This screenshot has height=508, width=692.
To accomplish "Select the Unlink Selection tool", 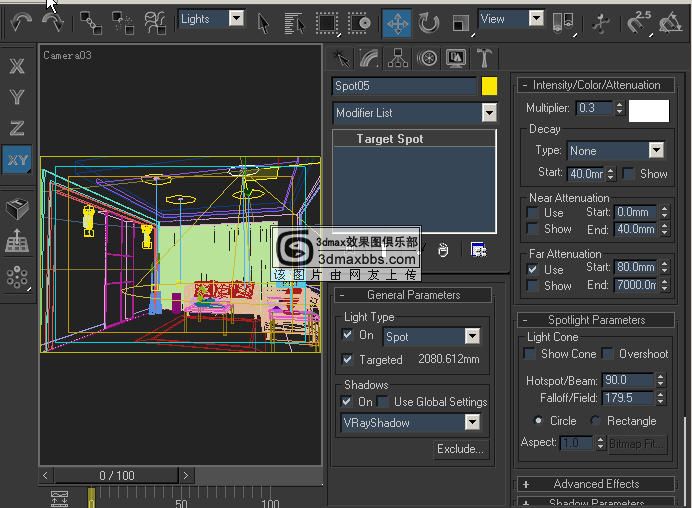I will pos(123,23).
